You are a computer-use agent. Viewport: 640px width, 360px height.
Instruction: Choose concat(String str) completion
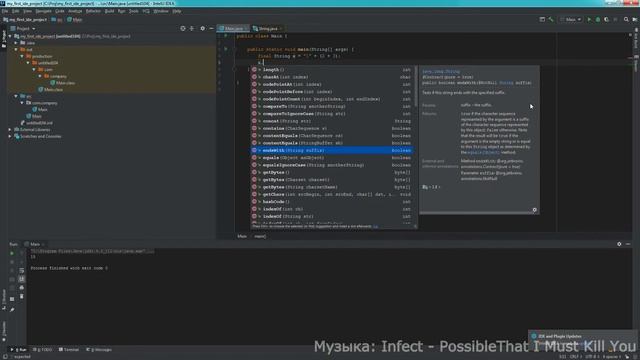click(x=331, y=121)
